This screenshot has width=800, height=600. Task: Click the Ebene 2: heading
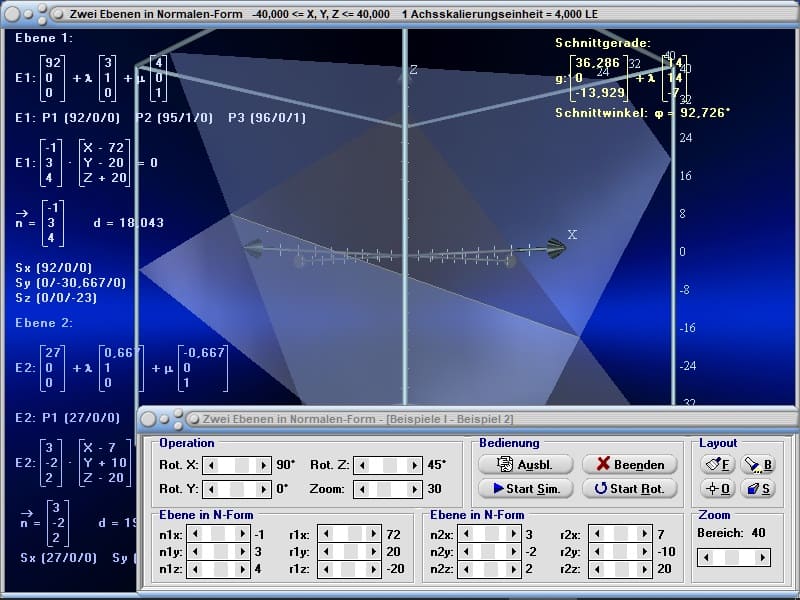(x=44, y=323)
